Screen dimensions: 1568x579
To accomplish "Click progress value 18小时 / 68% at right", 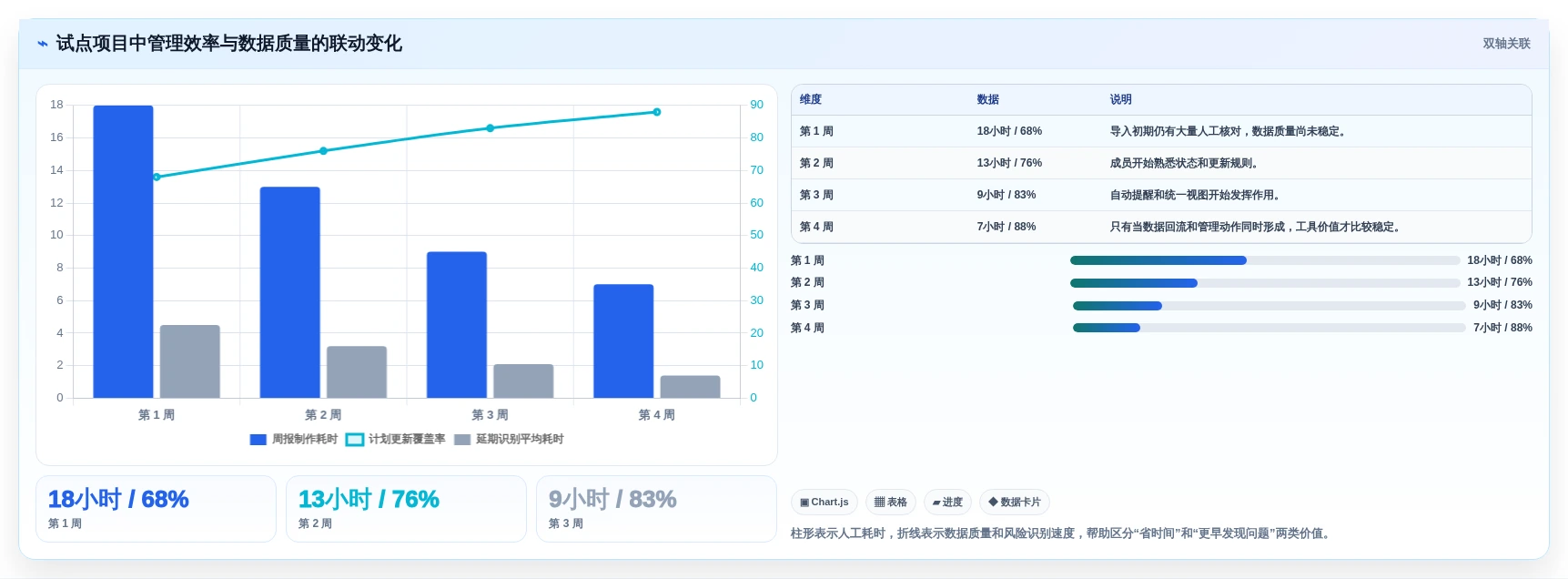I will pyautogui.click(x=1500, y=260).
